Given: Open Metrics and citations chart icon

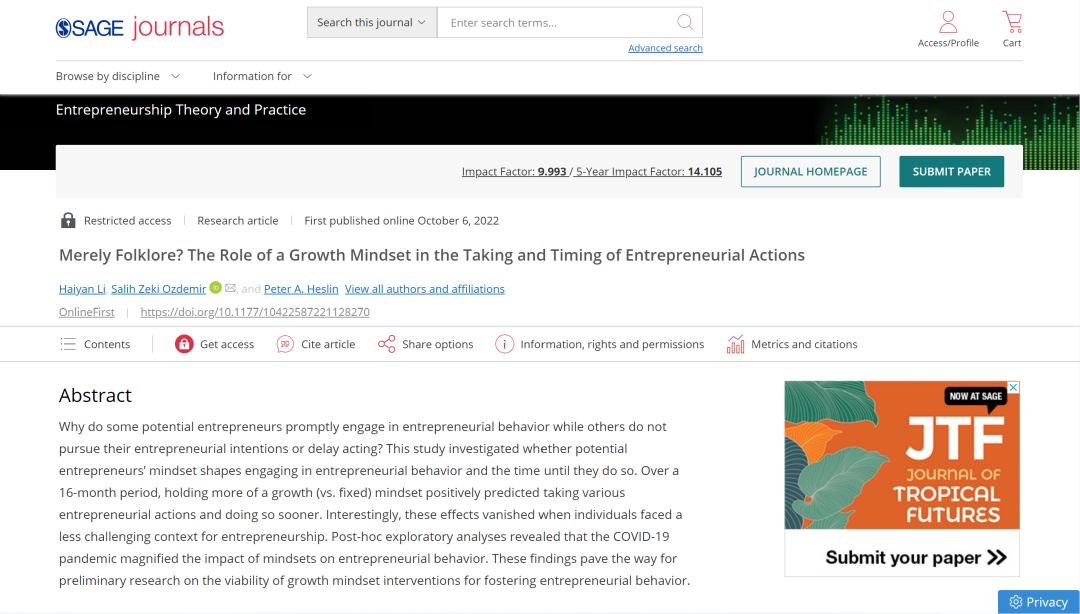Looking at the screenshot, I should (736, 344).
